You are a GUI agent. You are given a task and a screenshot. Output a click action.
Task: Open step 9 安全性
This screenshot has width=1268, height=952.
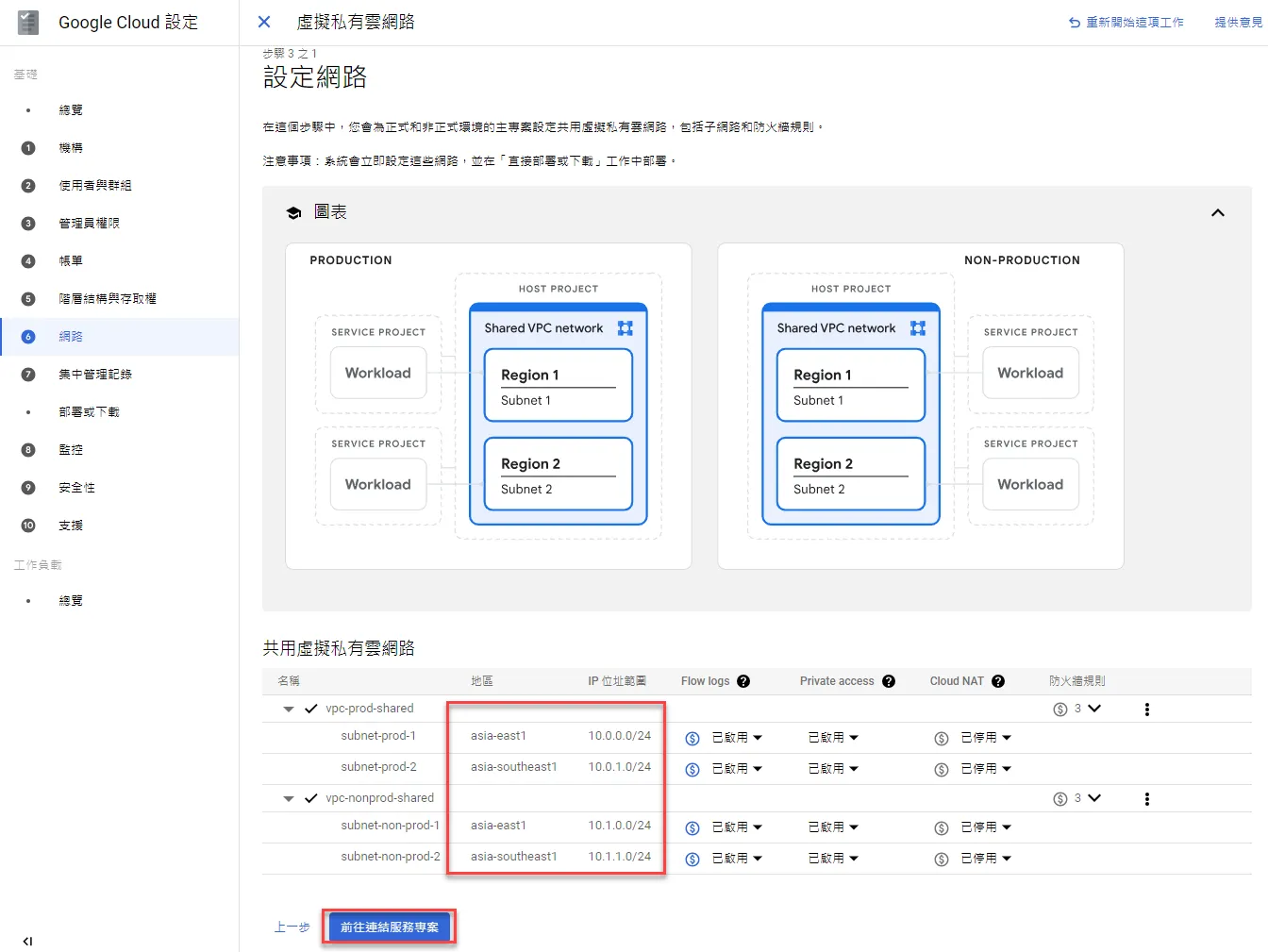(x=76, y=488)
